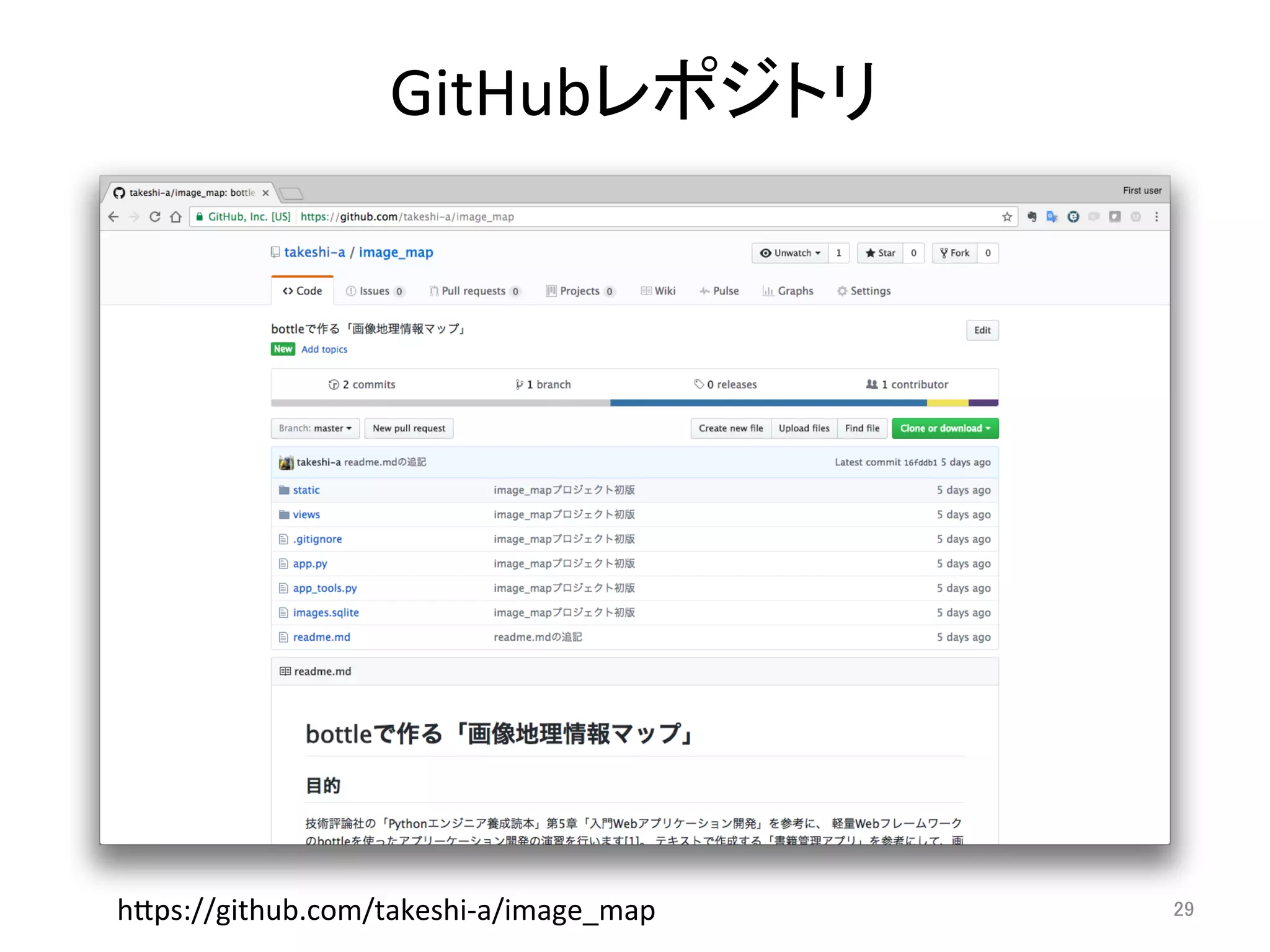Open the static folder
The height and width of the screenshot is (952, 1270).
[x=306, y=490]
